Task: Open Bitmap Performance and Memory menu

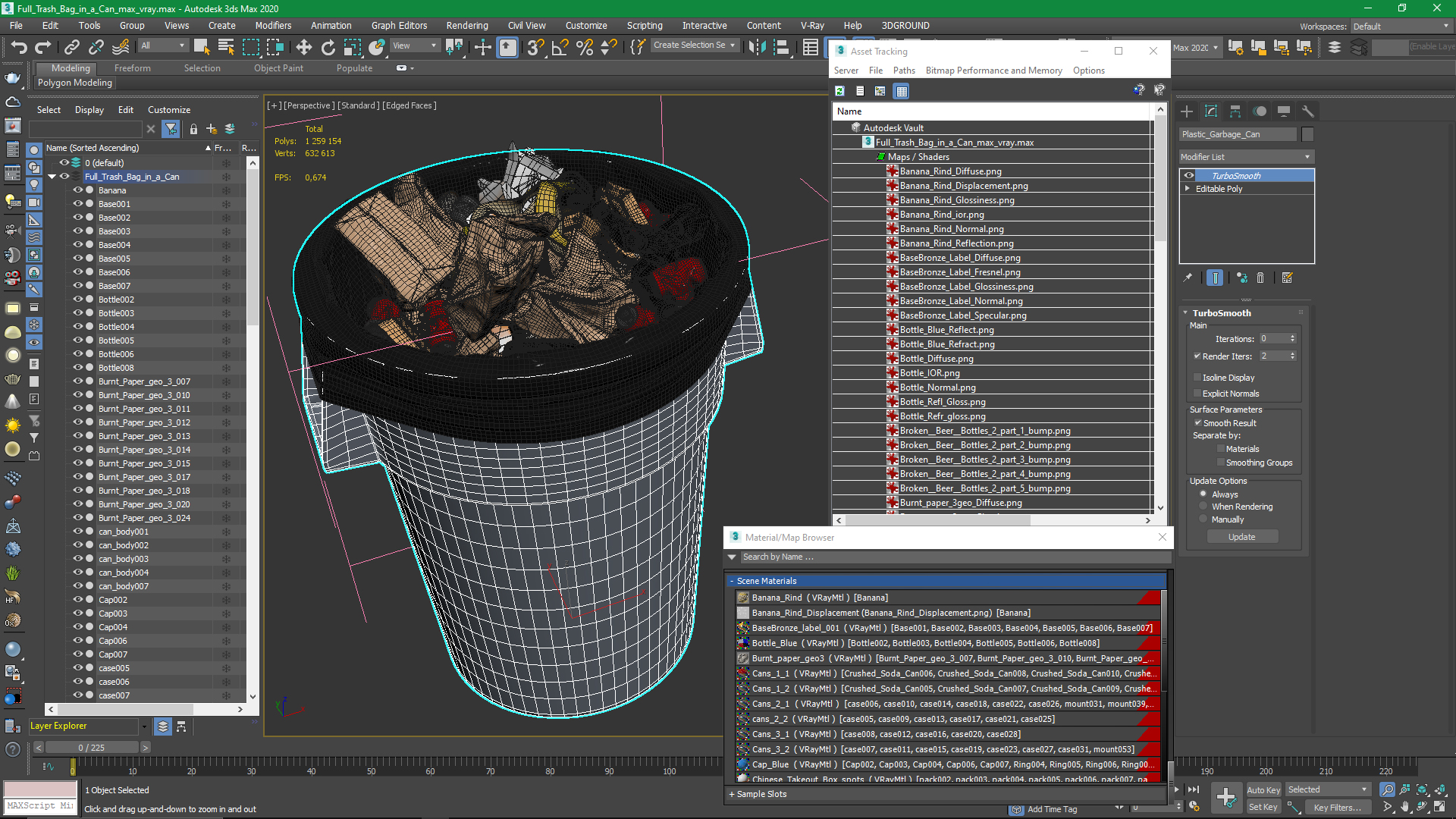Action: [993, 71]
